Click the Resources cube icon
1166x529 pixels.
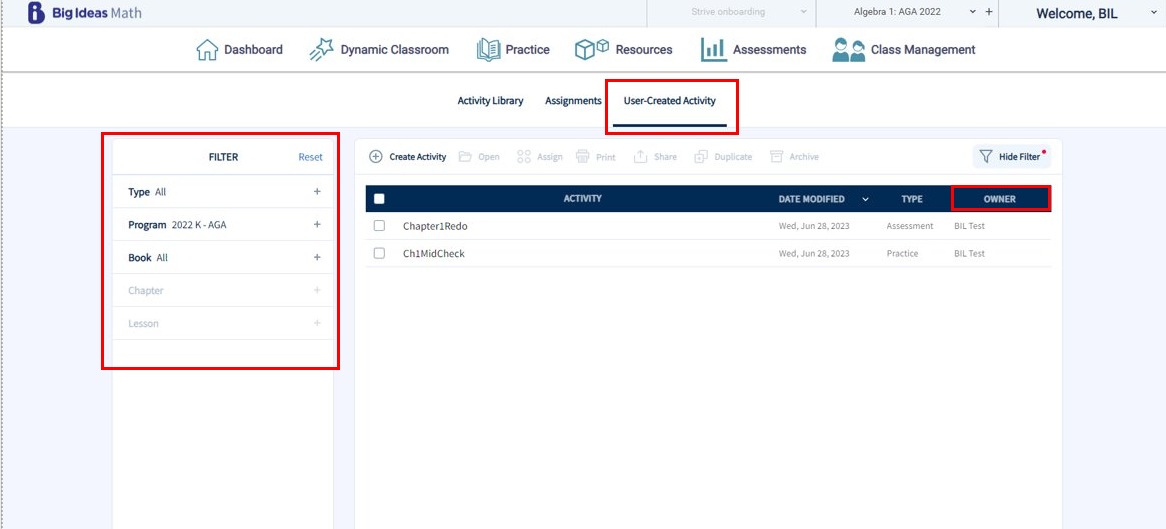tap(592, 50)
